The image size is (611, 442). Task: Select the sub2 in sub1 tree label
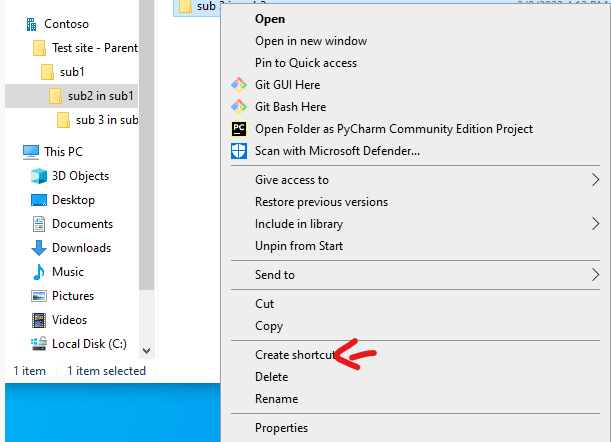click(x=101, y=96)
